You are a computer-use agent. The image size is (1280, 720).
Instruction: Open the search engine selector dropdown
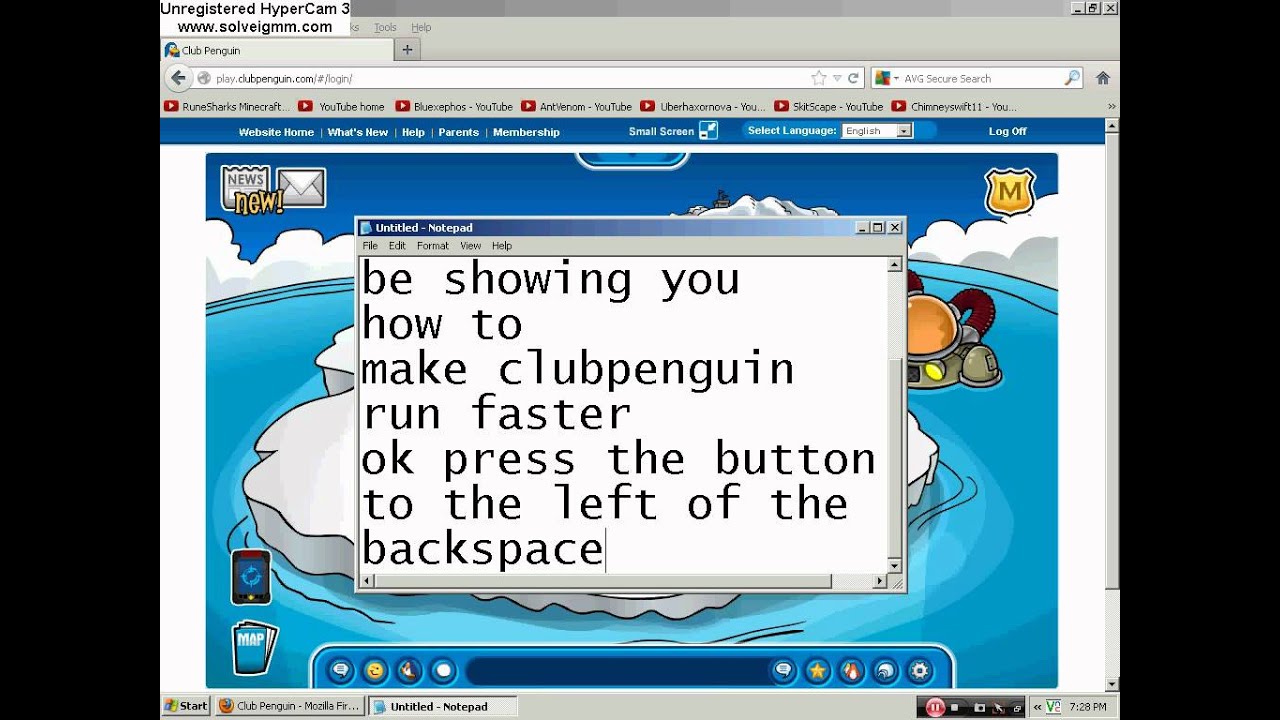pos(885,78)
